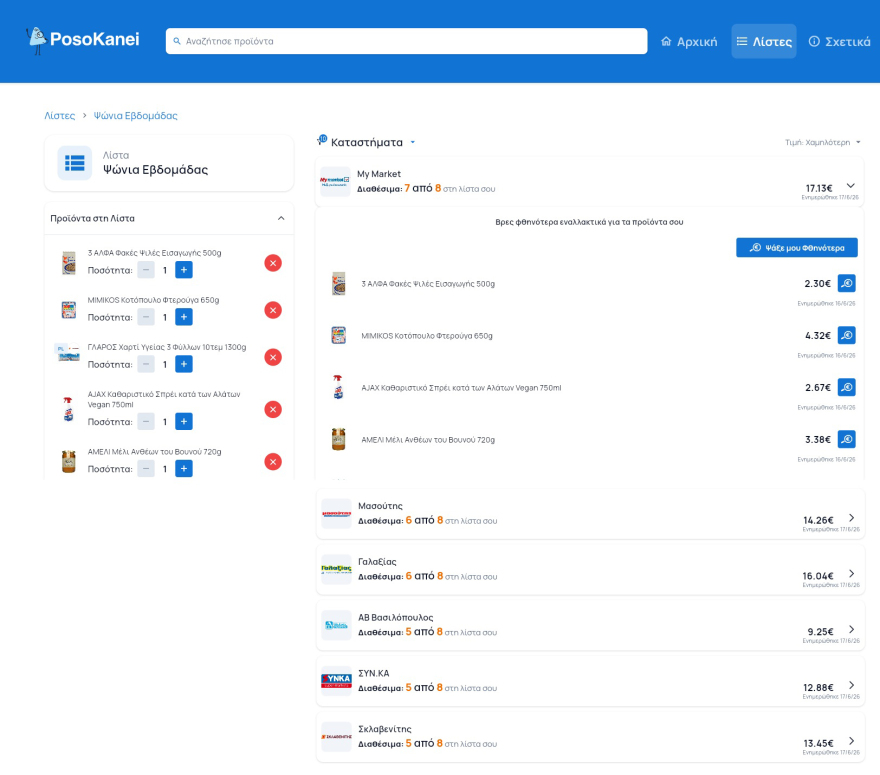Image resolution: width=880 pixels, height=775 pixels.
Task: Click Ψώνια Εβδομάδας breadcrumb link
Action: [135, 116]
